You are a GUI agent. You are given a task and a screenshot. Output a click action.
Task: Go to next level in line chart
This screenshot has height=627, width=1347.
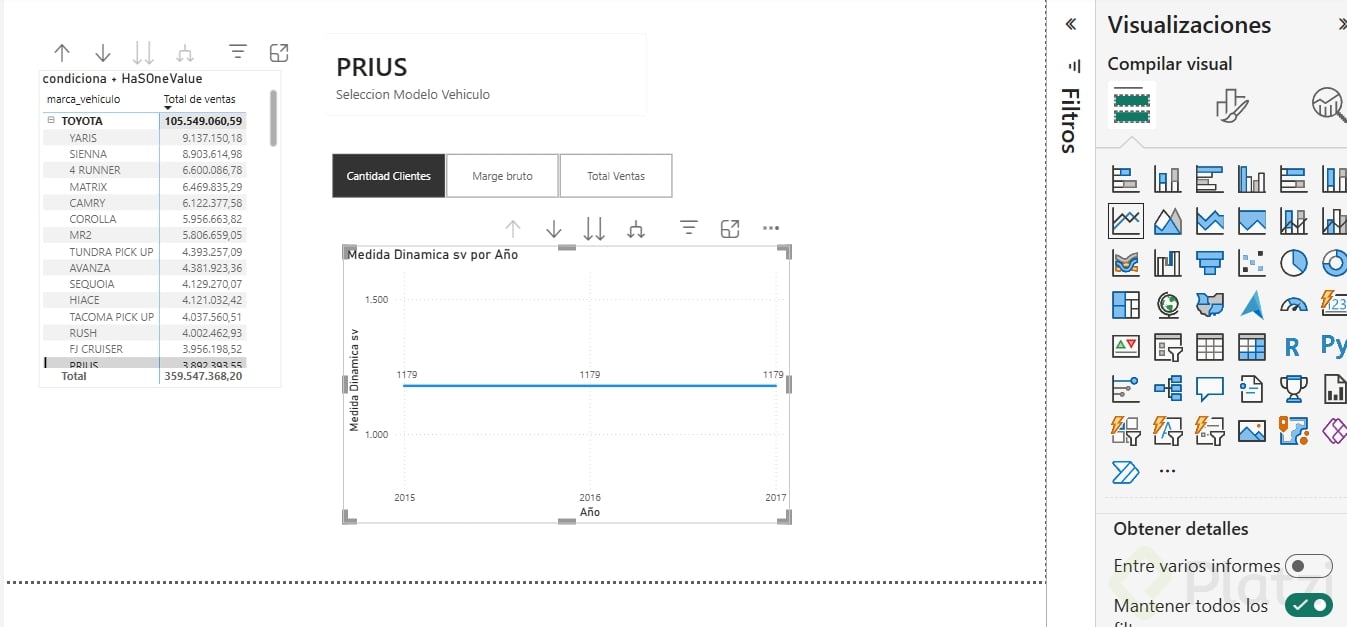[594, 229]
